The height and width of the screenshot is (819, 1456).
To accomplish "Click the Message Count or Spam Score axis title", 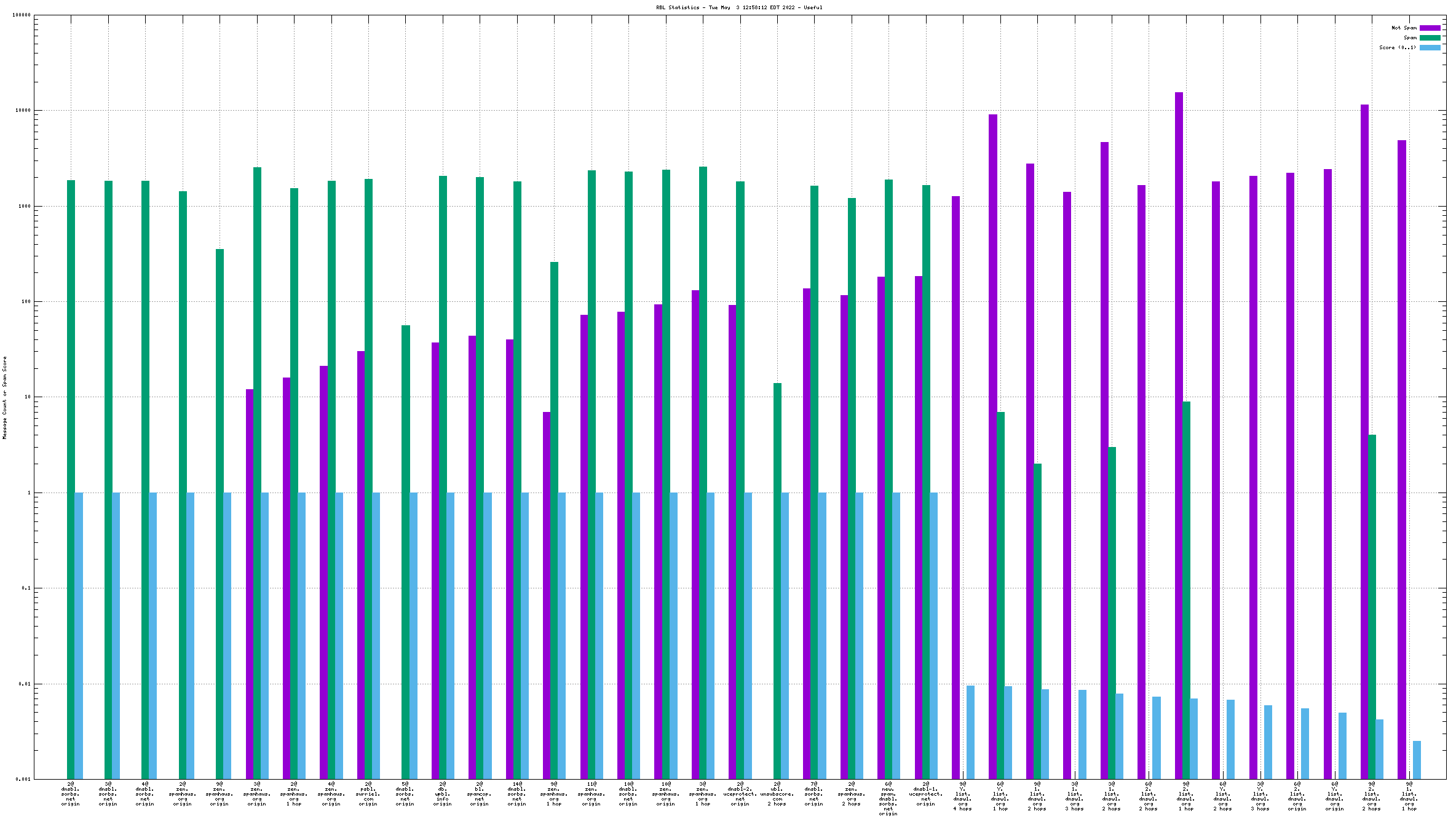I will tap(4, 397).
